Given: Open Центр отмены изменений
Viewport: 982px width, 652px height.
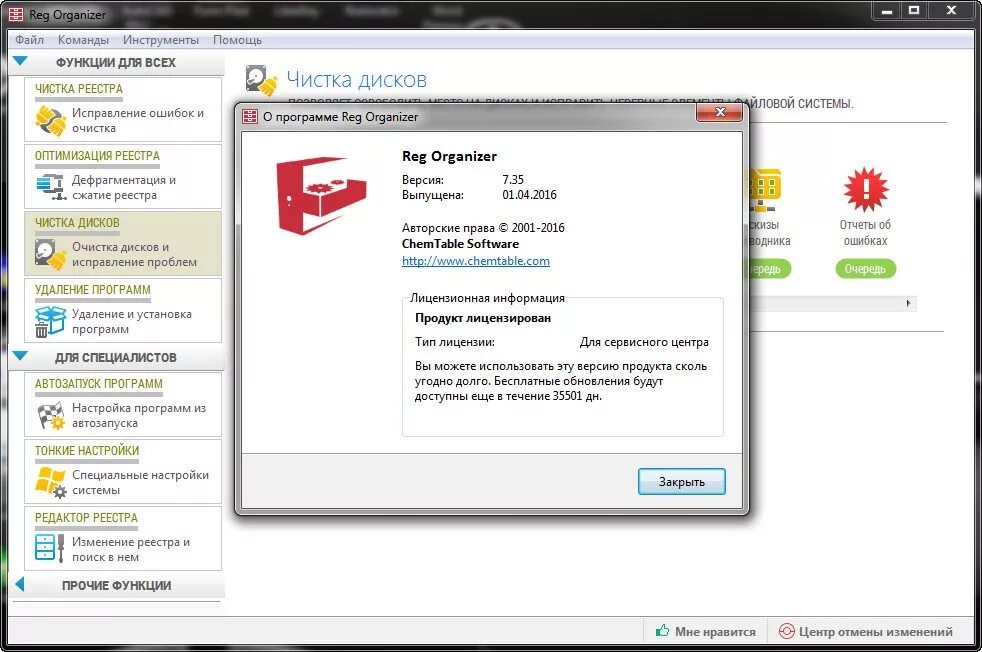Looking at the screenshot, I should tap(866, 631).
